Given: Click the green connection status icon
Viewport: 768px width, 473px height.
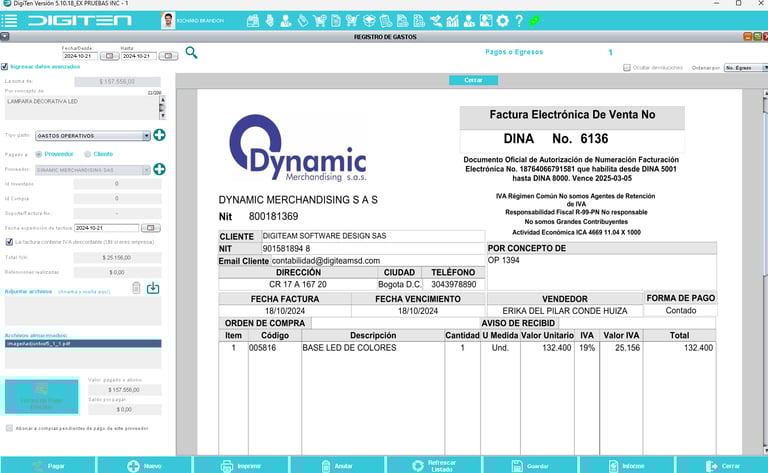Looking at the screenshot, I should 534,21.
